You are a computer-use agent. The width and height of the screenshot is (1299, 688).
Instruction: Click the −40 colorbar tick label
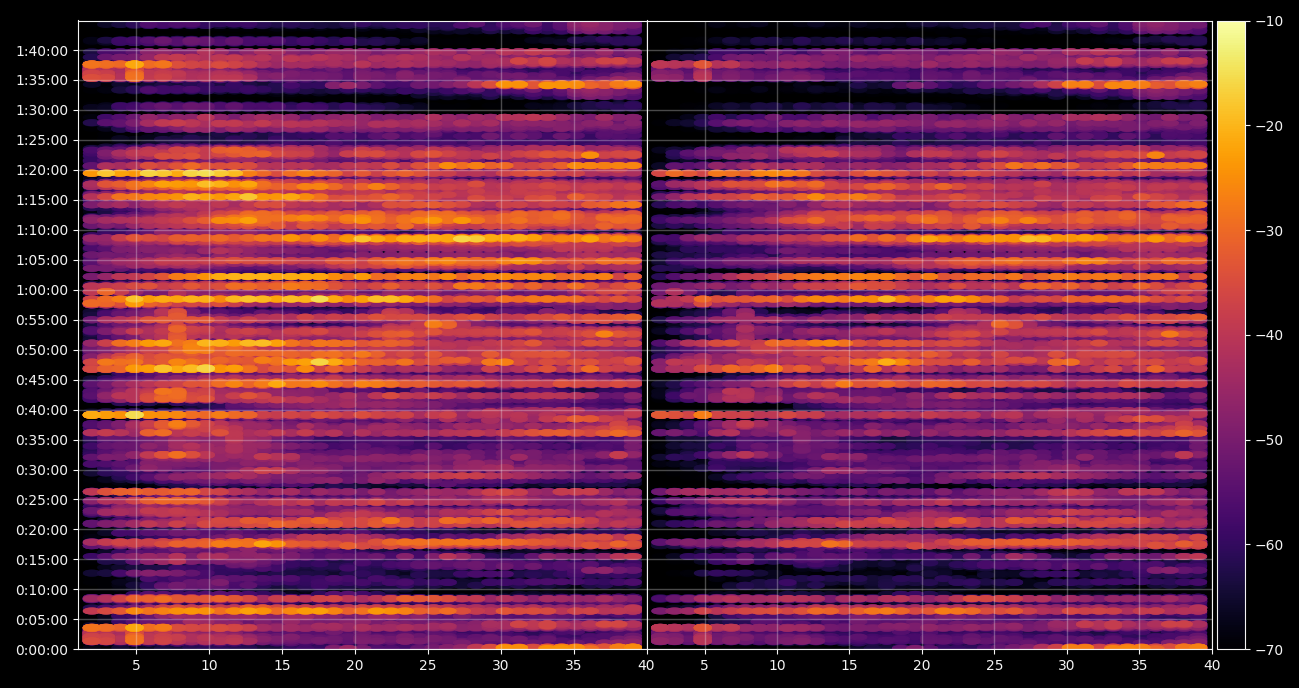(x=1269, y=335)
